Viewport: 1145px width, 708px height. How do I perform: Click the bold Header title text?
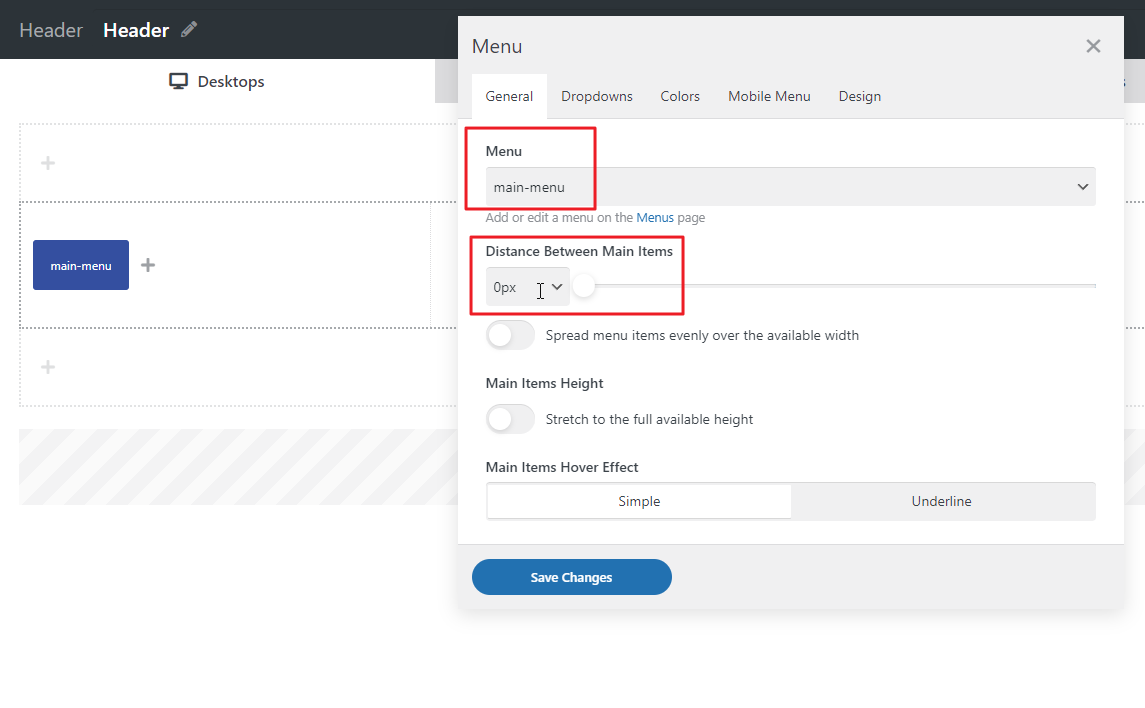[x=136, y=30]
